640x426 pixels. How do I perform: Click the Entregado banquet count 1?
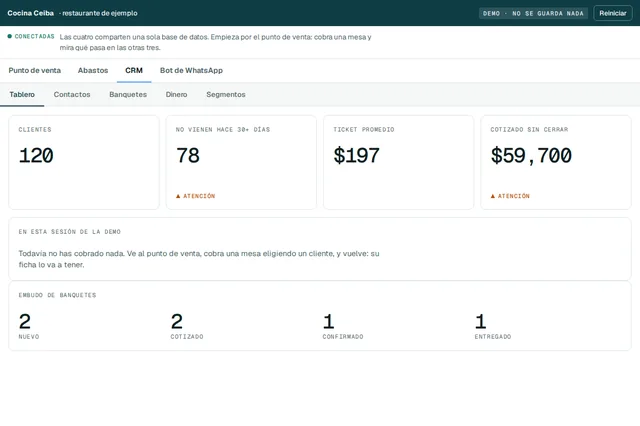pyautogui.click(x=480, y=322)
